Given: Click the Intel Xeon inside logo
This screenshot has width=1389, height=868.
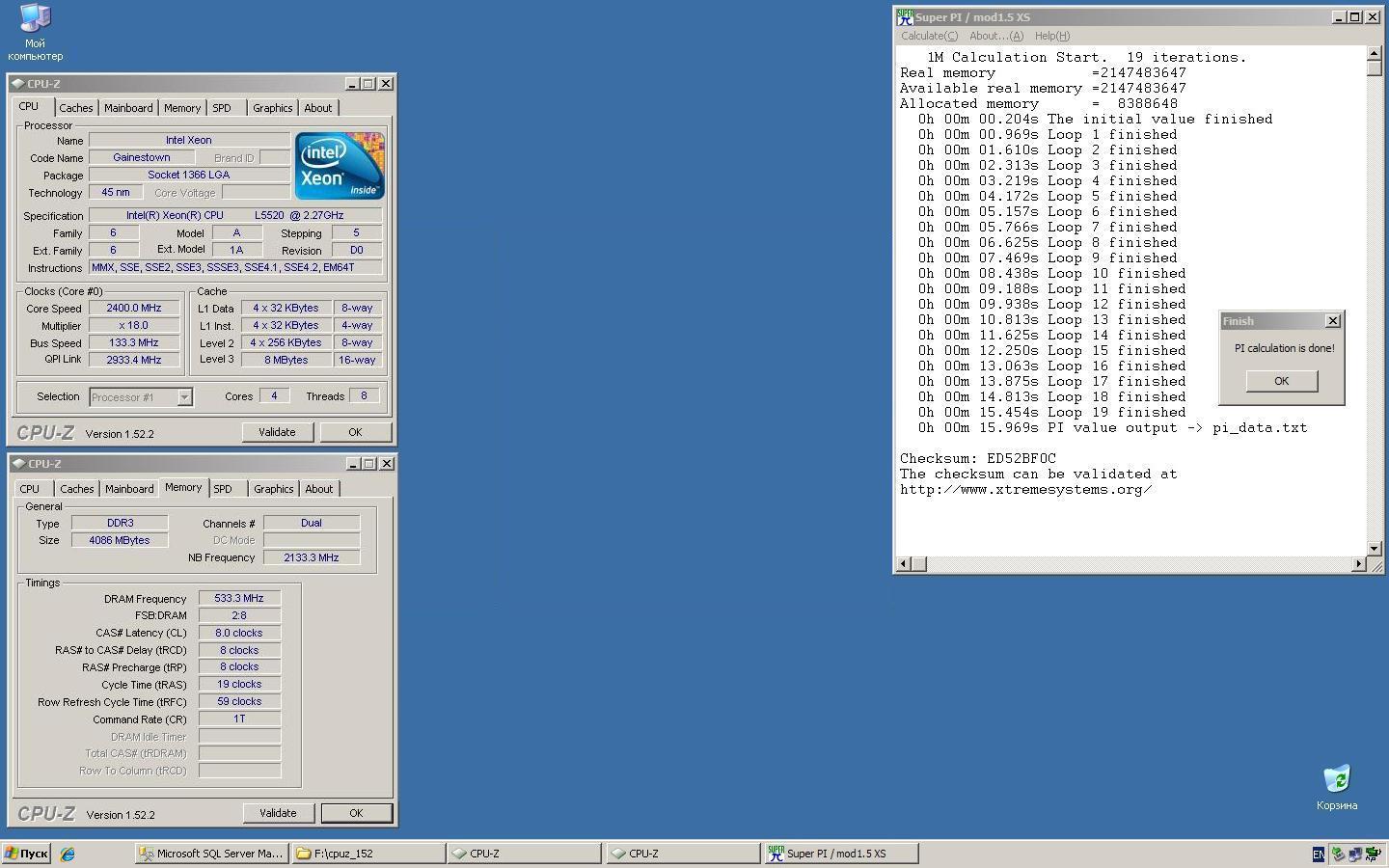Looking at the screenshot, I should (x=340, y=166).
